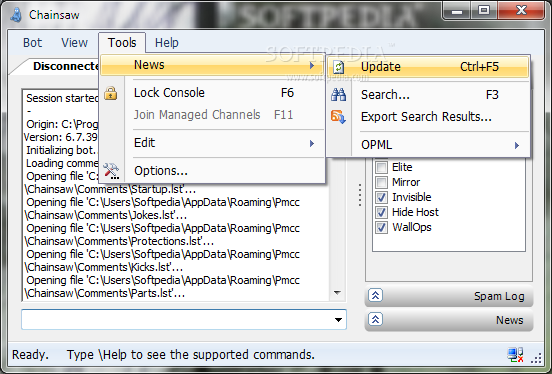Open the Bot menu

pyautogui.click(x=32, y=43)
